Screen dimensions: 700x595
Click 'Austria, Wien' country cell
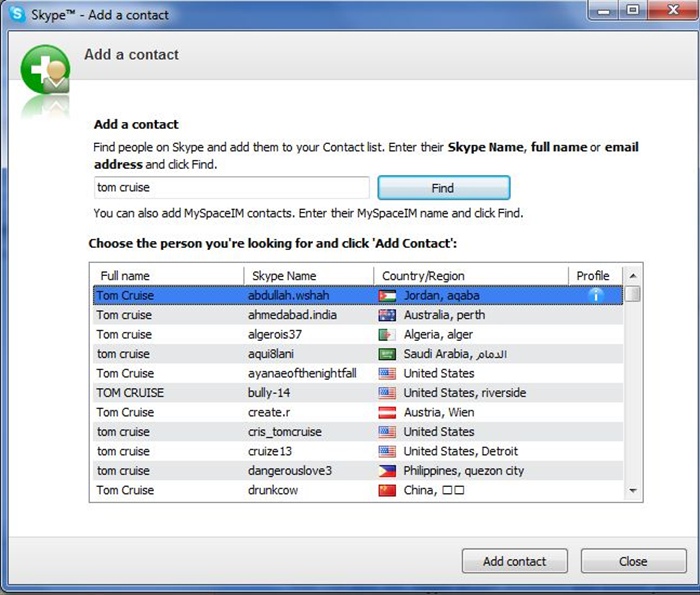(x=439, y=412)
